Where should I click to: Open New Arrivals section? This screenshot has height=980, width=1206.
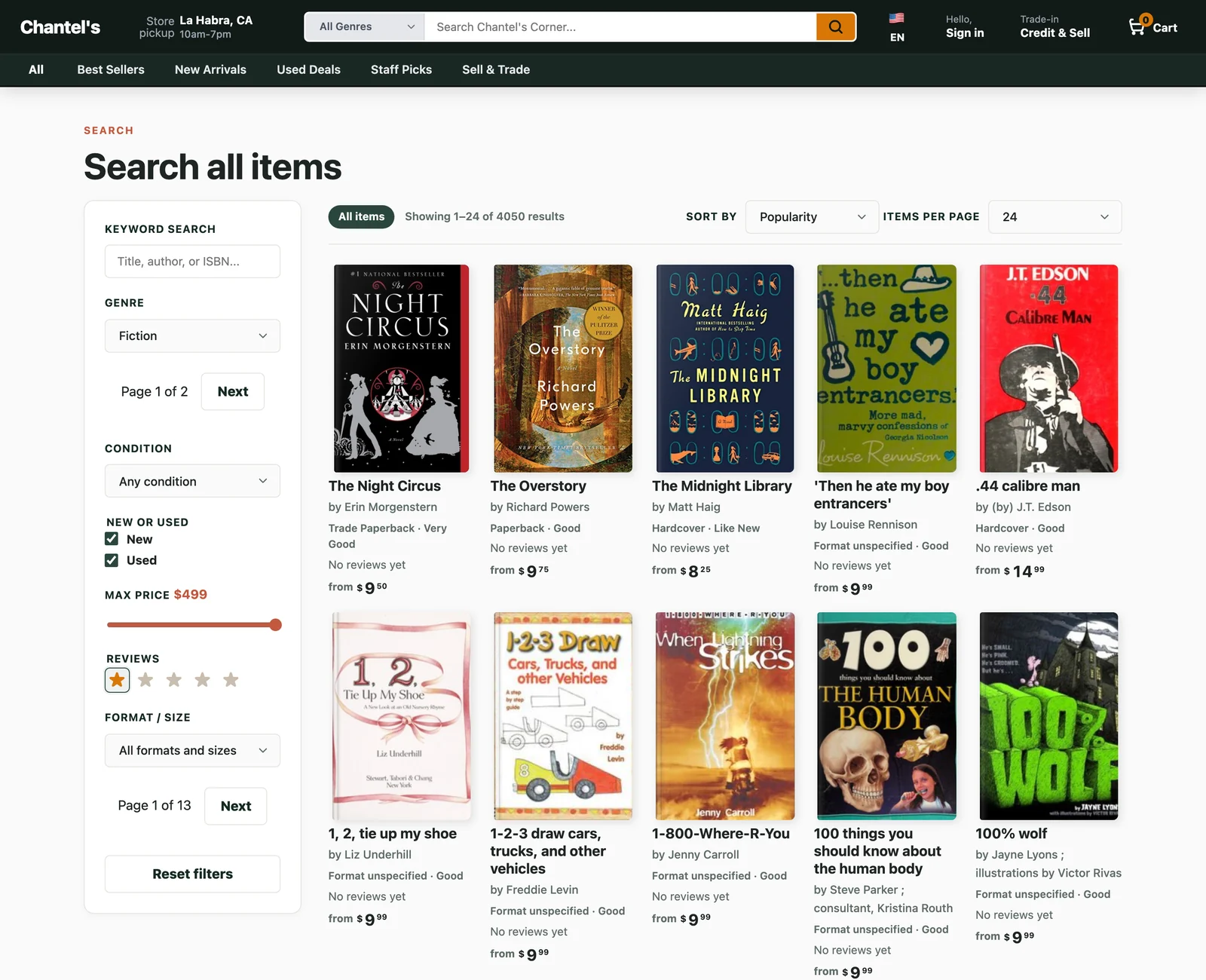point(210,69)
